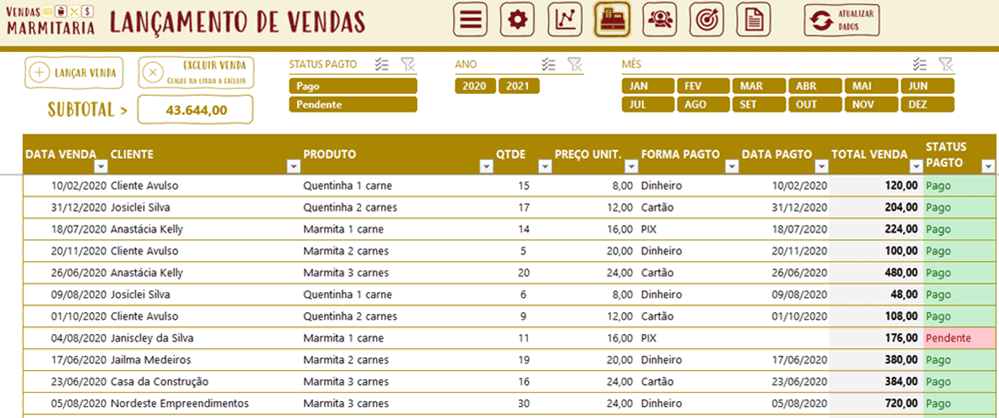Screen dimensions: 999x418
Task: Click date cell 10/02/2020 in Data Venda
Action: tap(66, 185)
